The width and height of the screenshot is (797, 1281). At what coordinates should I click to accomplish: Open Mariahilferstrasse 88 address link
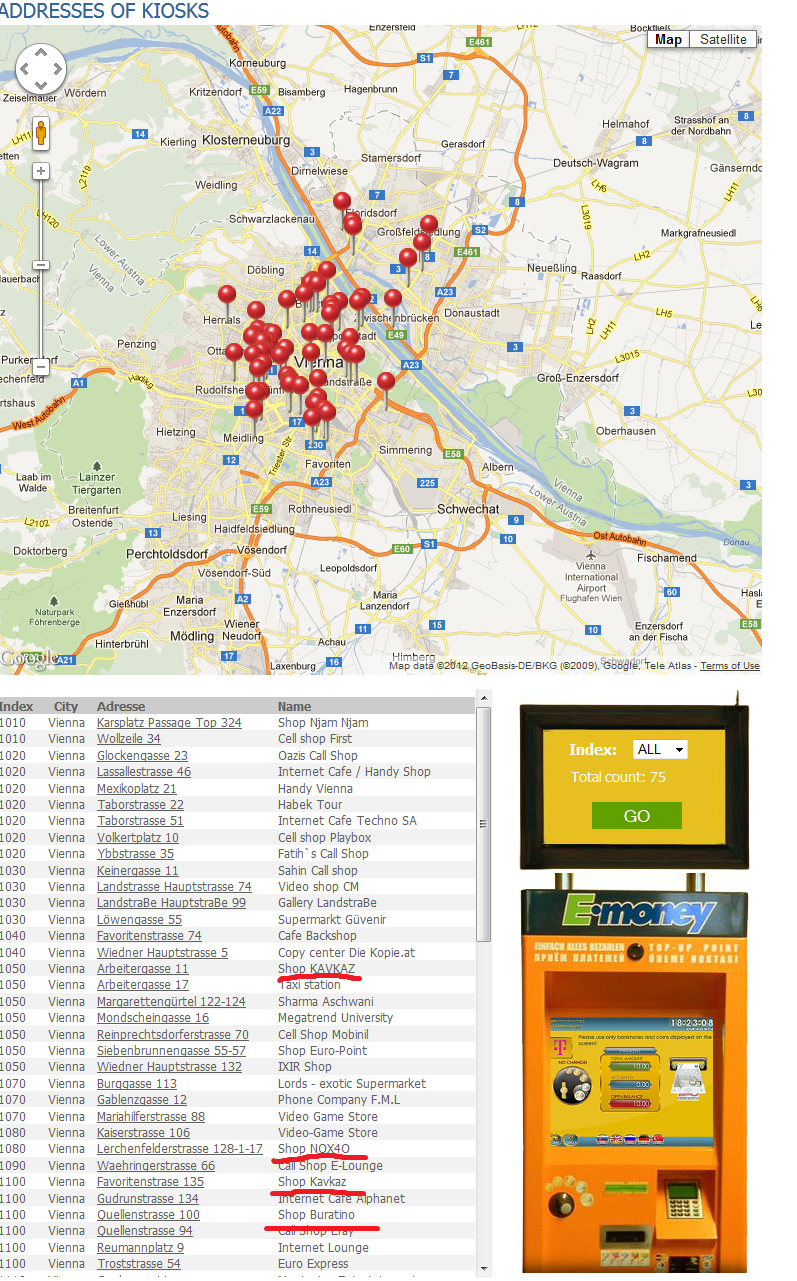[x=151, y=1117]
